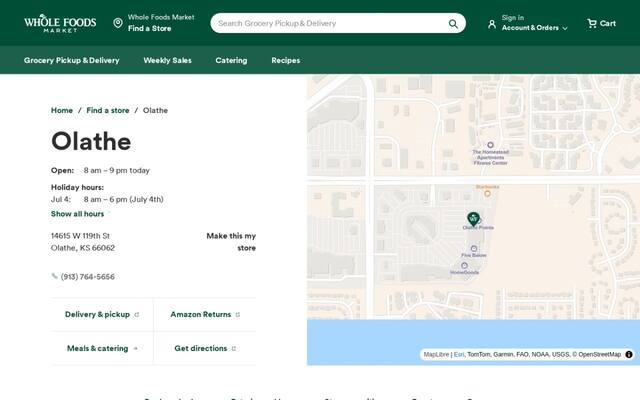Expand the Account & Orders dropdown

534,28
